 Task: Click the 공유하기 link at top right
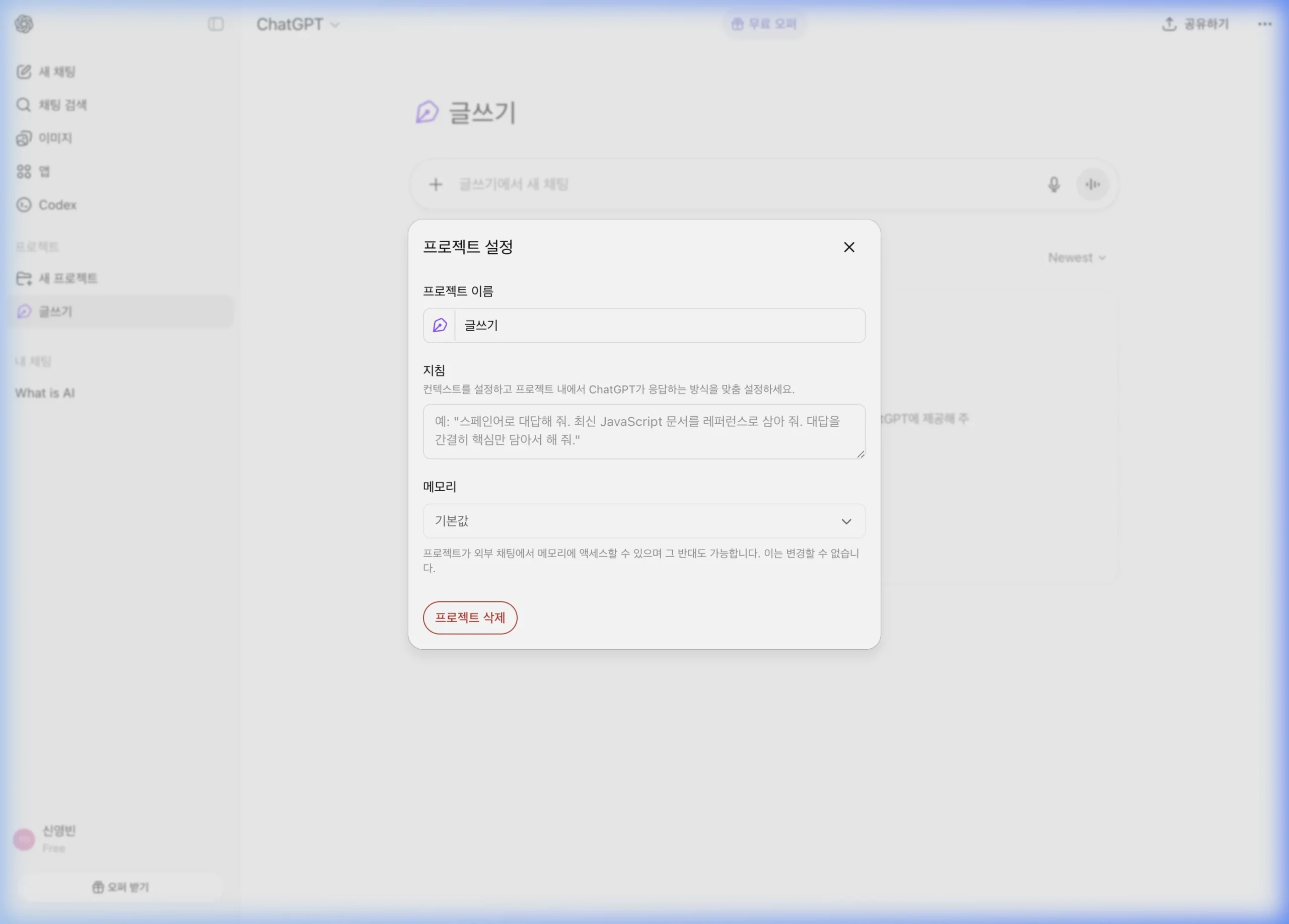[x=1196, y=25]
